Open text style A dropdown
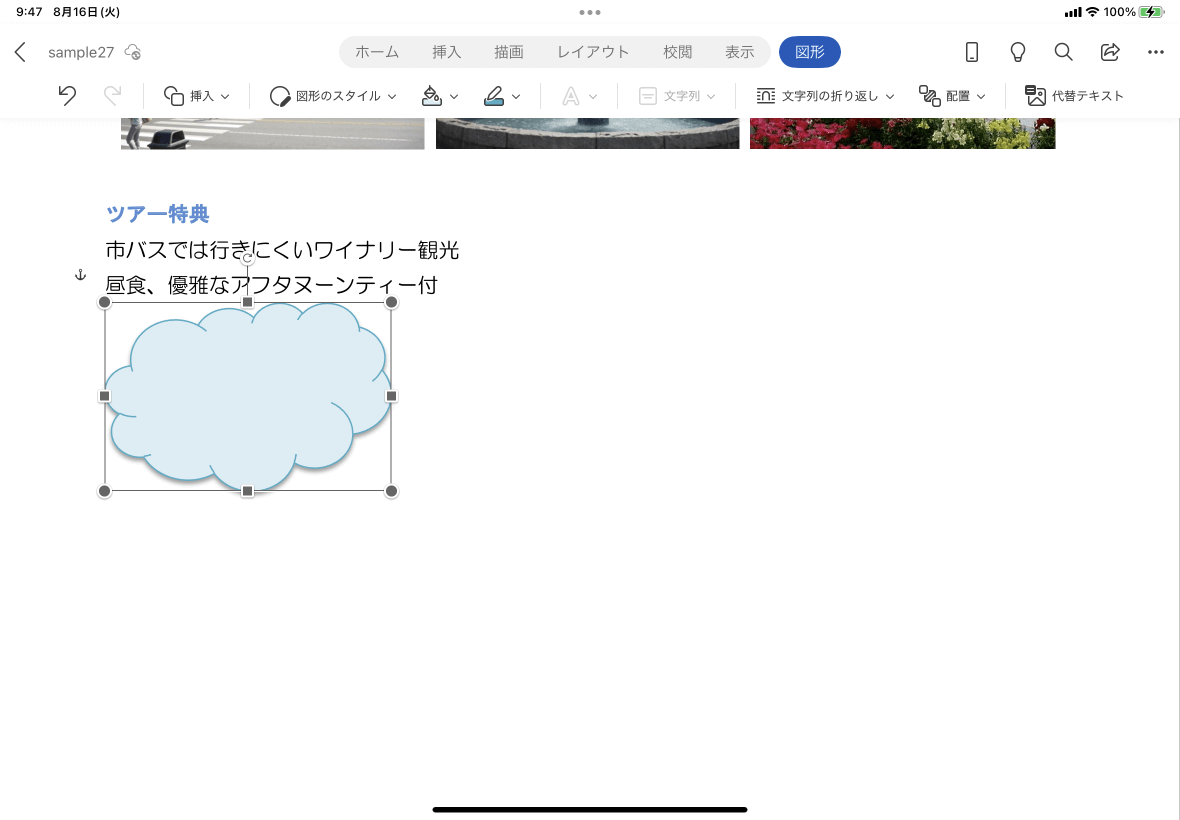This screenshot has height=820, width=1180. 579,96
